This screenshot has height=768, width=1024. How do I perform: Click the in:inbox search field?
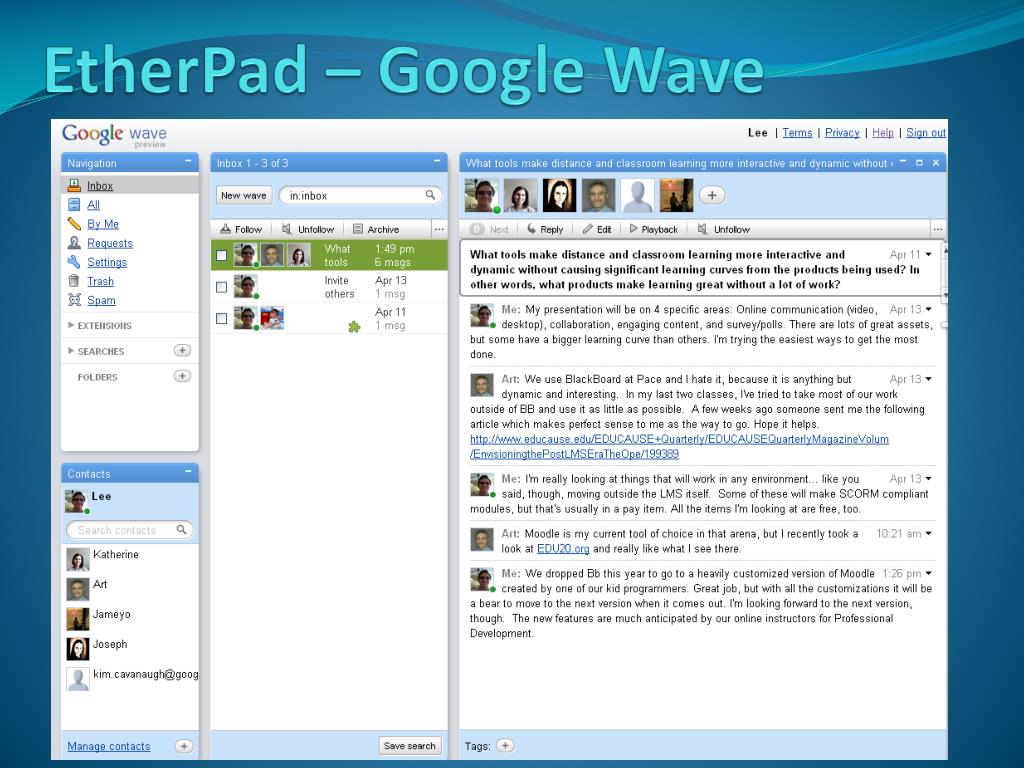pyautogui.click(x=360, y=195)
